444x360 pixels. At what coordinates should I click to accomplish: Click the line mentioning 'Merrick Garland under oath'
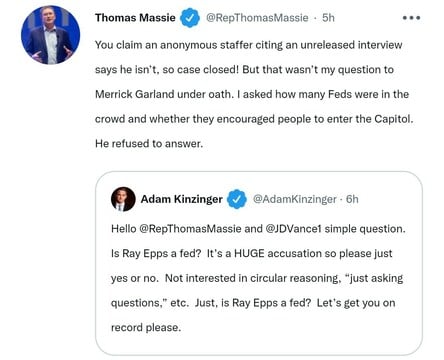tap(252, 94)
